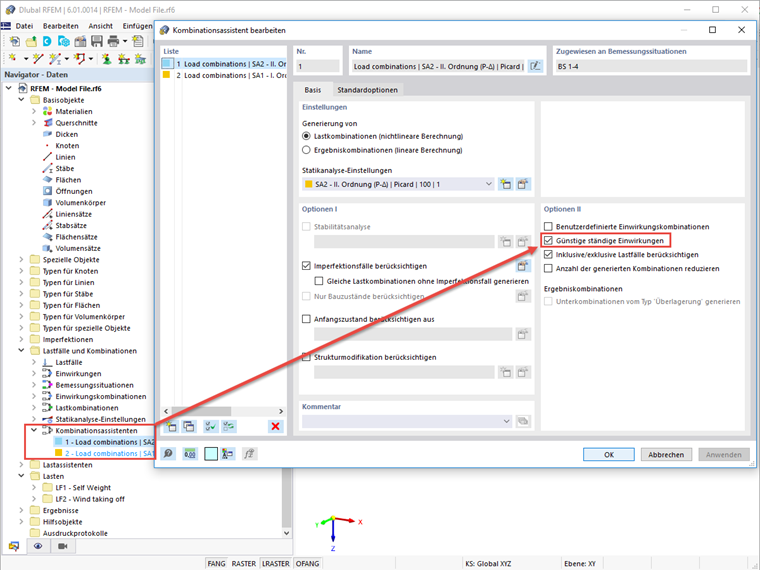Open comment library icon beside Kommentar

point(523,421)
